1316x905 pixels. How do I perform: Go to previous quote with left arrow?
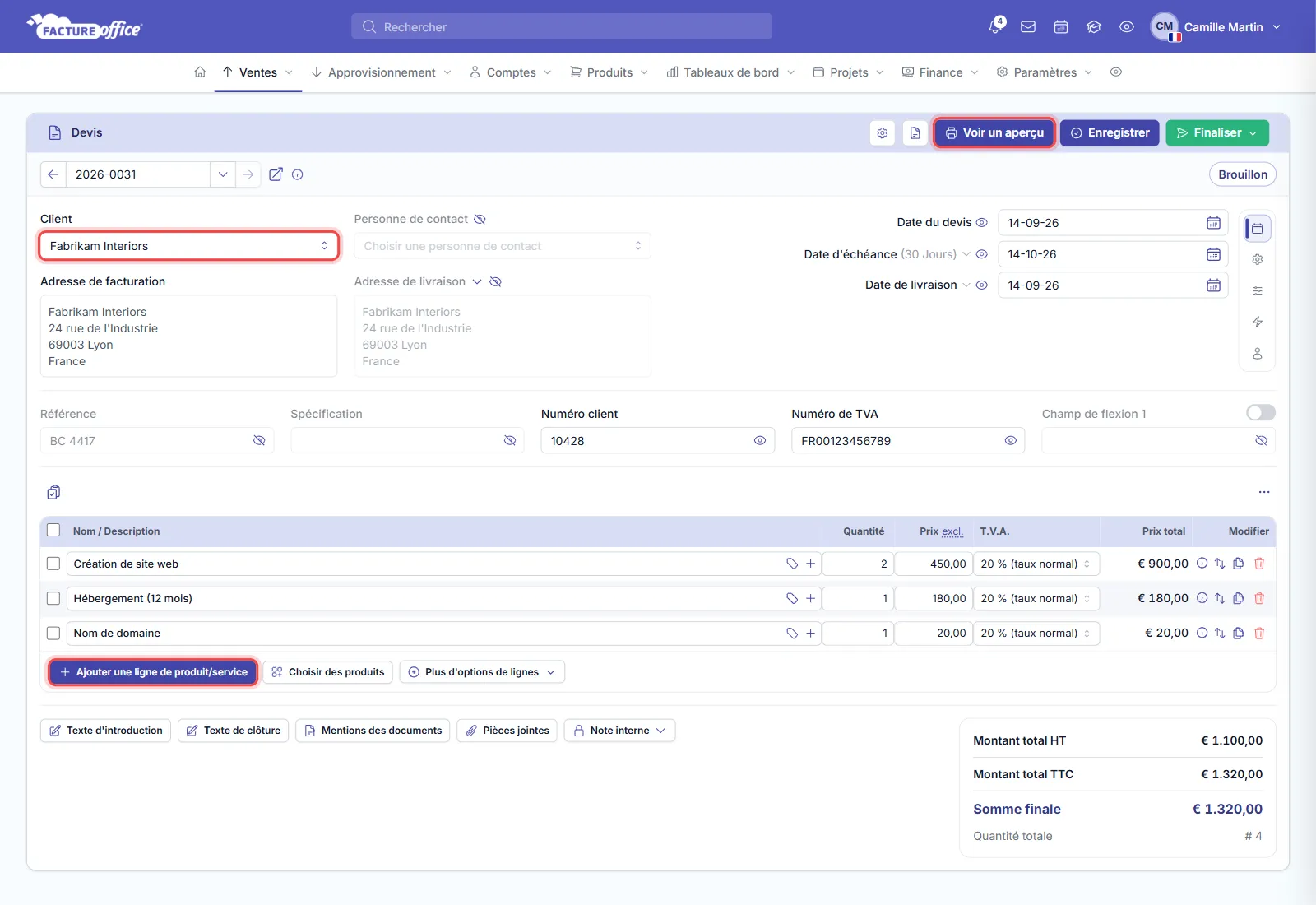[53, 174]
